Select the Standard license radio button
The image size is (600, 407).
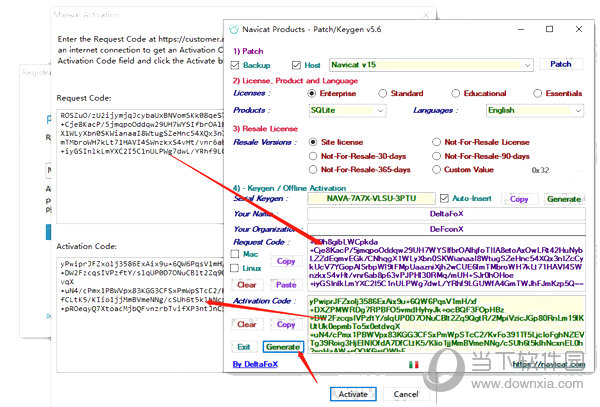(x=383, y=93)
